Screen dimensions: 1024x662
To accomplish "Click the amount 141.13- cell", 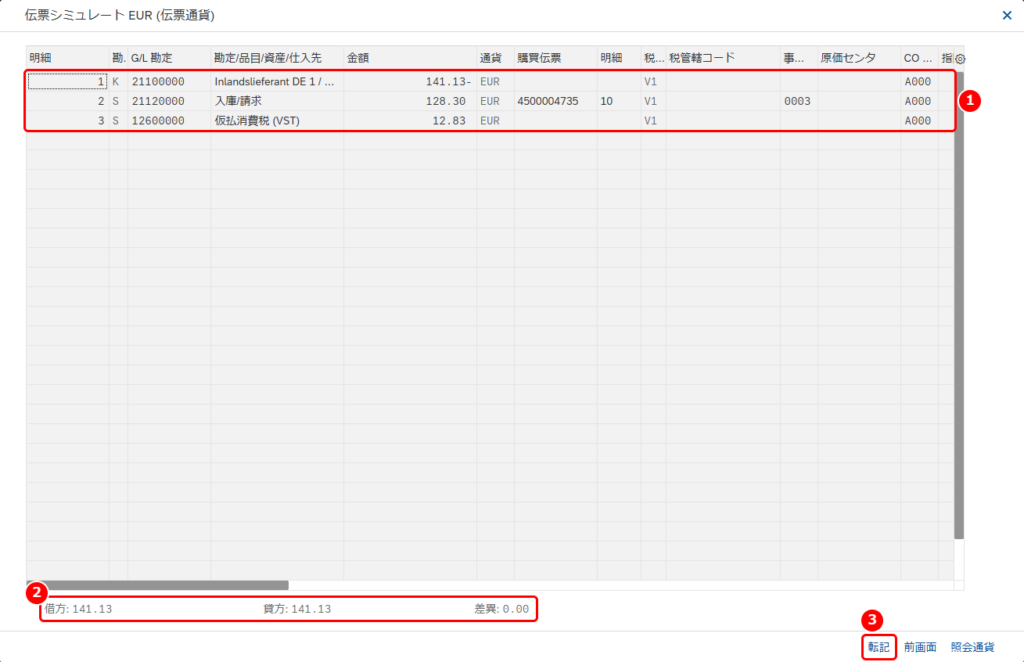I will [x=409, y=82].
